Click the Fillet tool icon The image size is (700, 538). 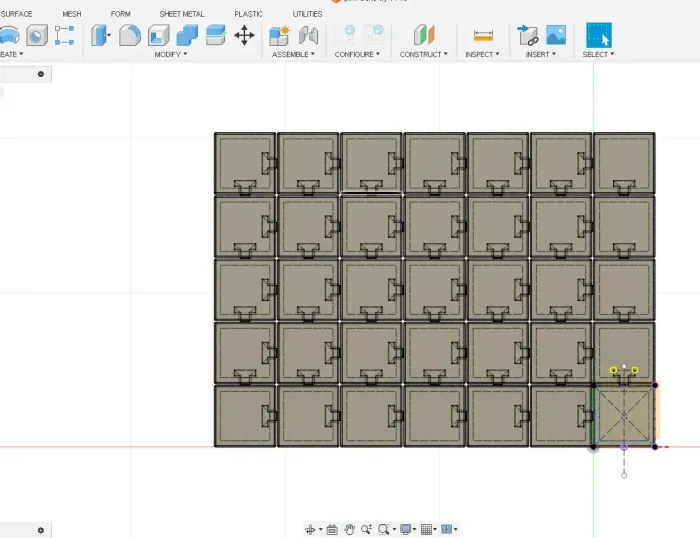click(x=130, y=35)
